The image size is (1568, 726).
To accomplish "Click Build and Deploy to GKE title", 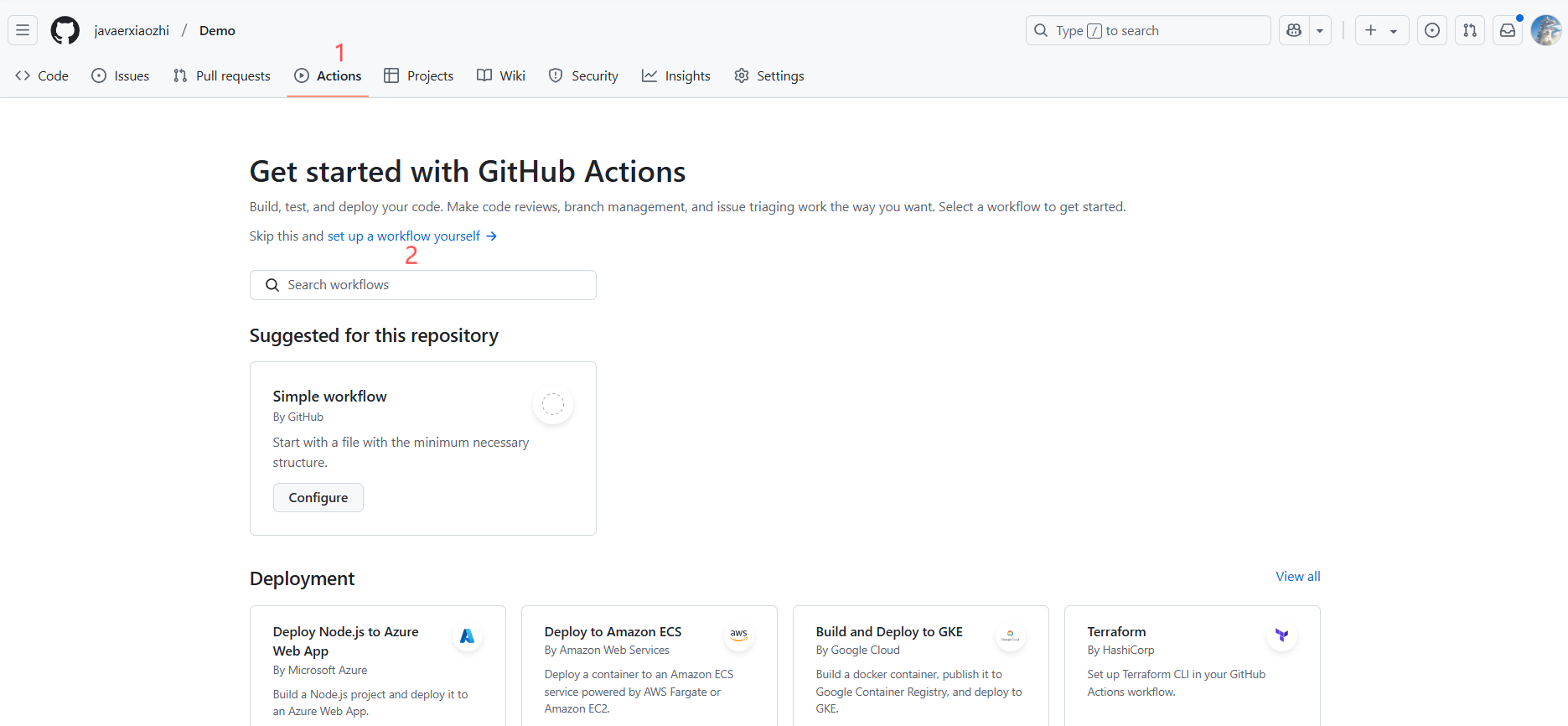I will [x=889, y=632].
